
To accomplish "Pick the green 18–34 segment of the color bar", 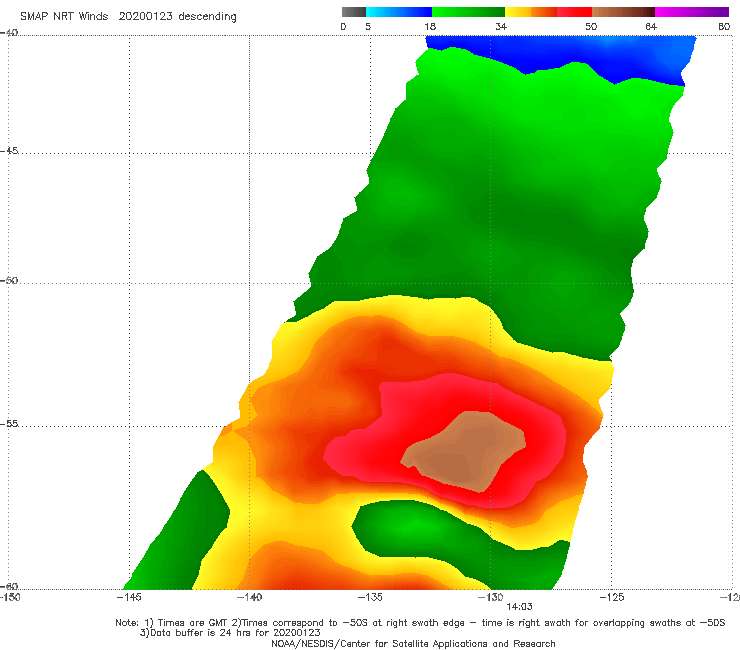I will pyautogui.click(x=468, y=12).
